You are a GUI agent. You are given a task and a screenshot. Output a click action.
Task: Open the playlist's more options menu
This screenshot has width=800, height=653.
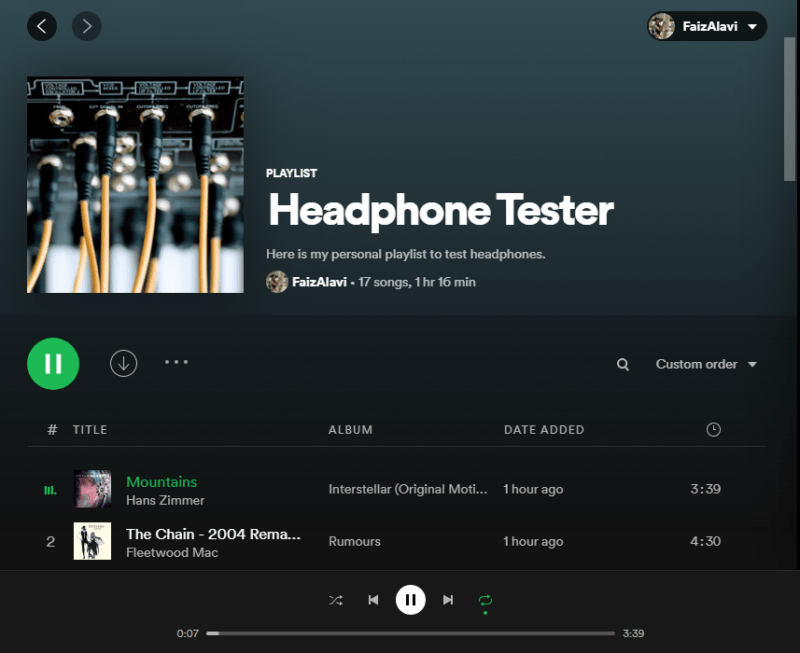[176, 363]
